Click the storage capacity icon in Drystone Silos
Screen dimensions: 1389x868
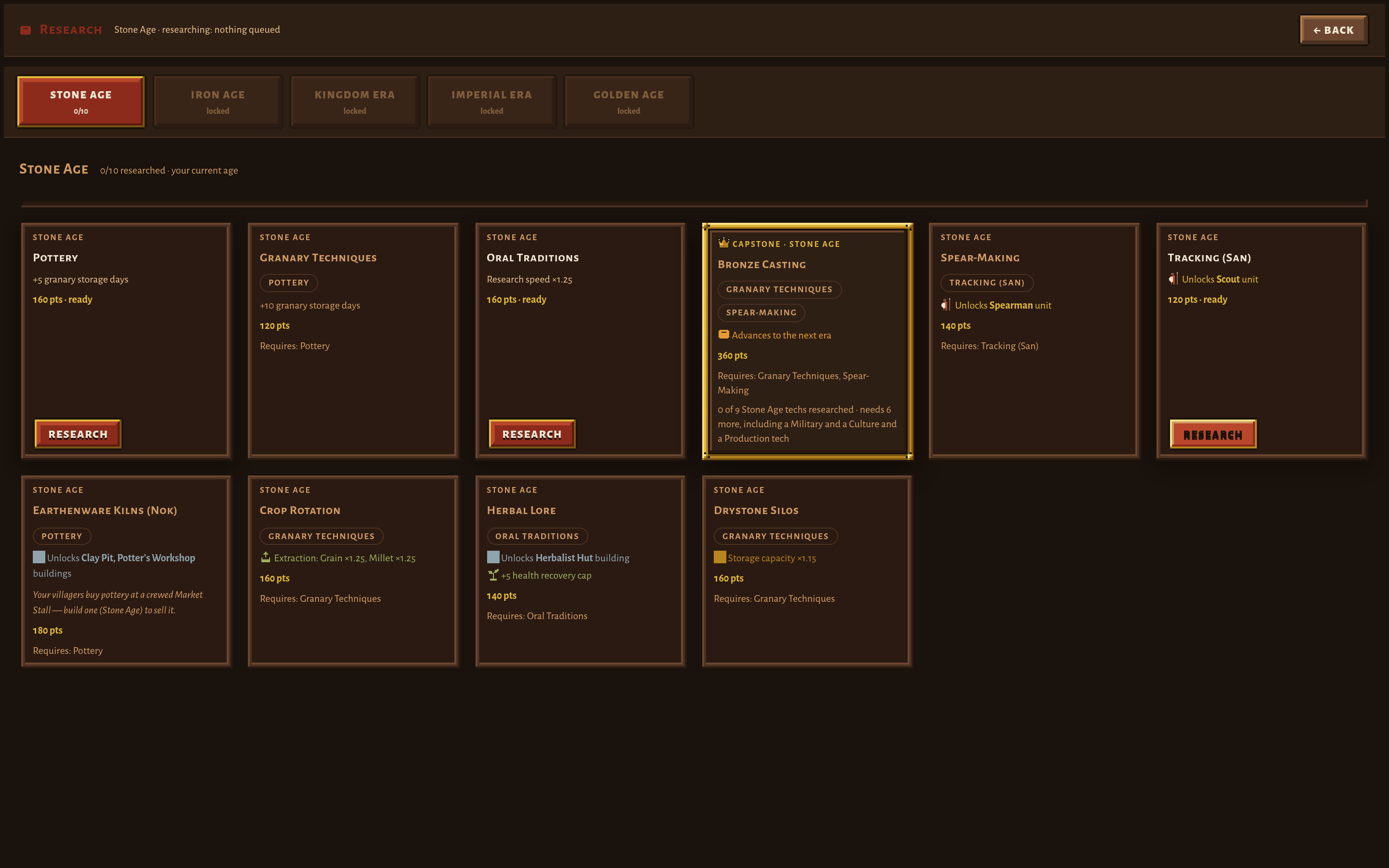click(720, 557)
